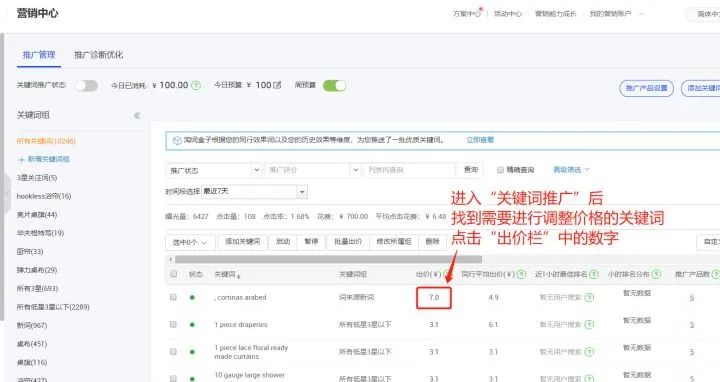Select the hookless浴帘(16) keyword group
720x382 pixels.
pyautogui.click(x=44, y=197)
